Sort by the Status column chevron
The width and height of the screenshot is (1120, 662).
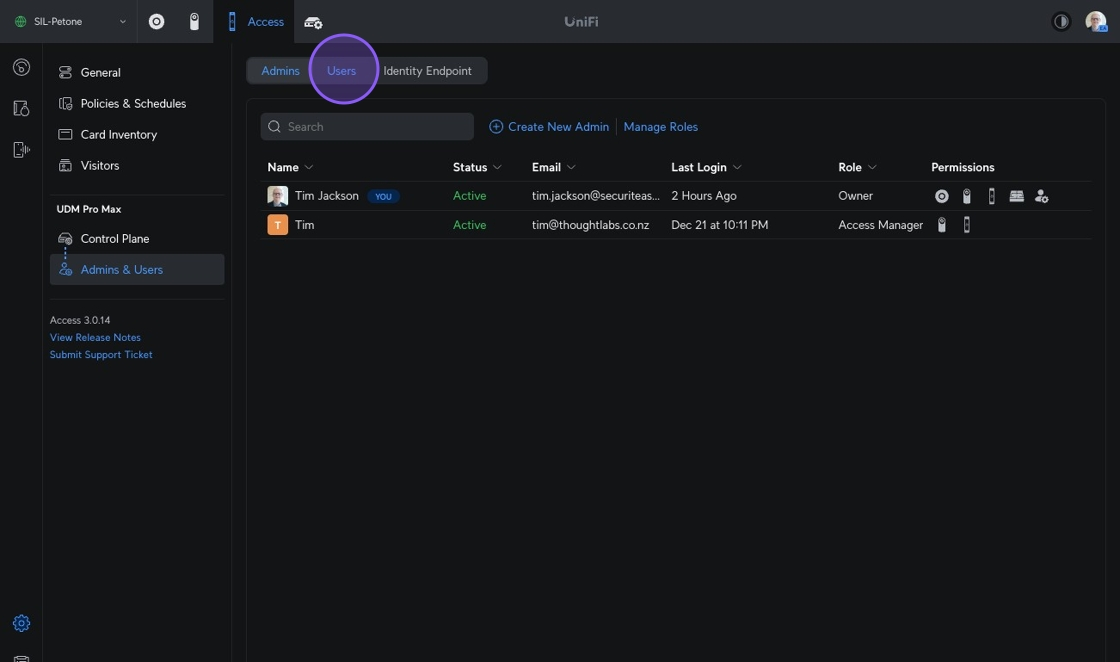click(x=497, y=168)
